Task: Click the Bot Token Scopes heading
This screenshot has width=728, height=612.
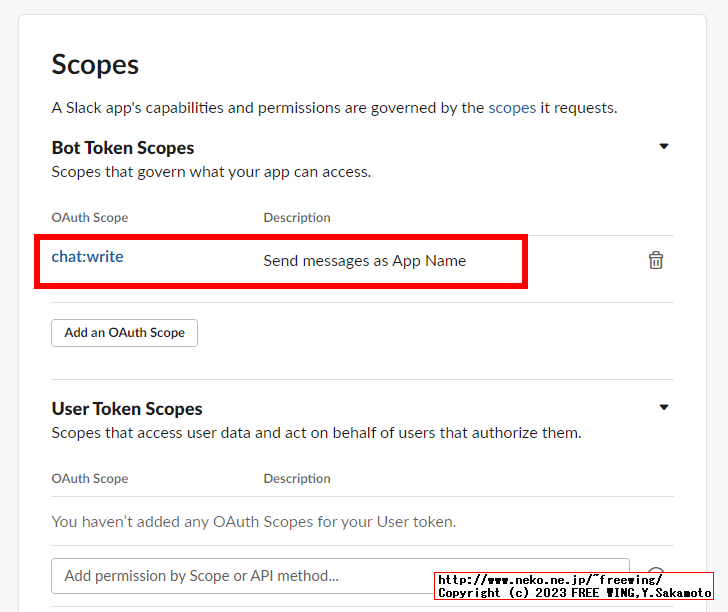Action: (x=123, y=148)
